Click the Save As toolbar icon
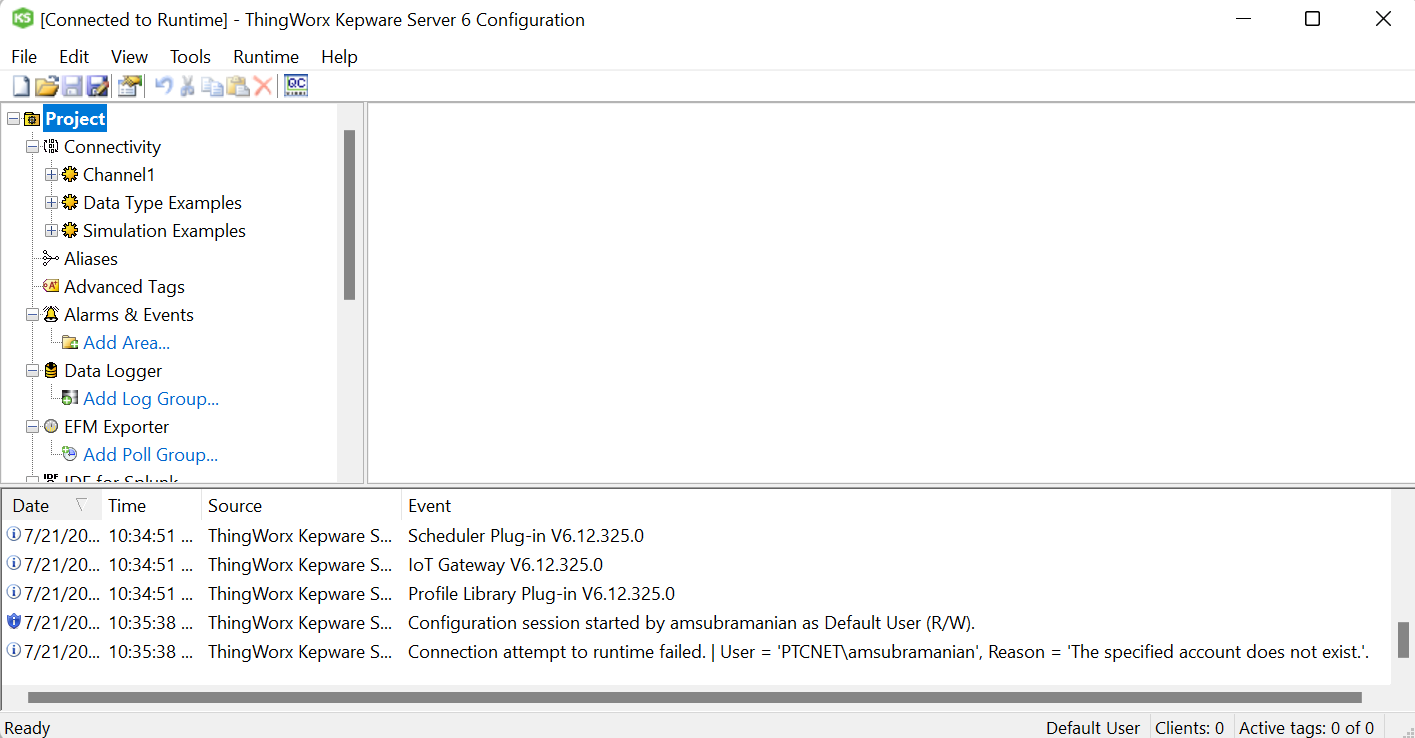 pos(98,86)
